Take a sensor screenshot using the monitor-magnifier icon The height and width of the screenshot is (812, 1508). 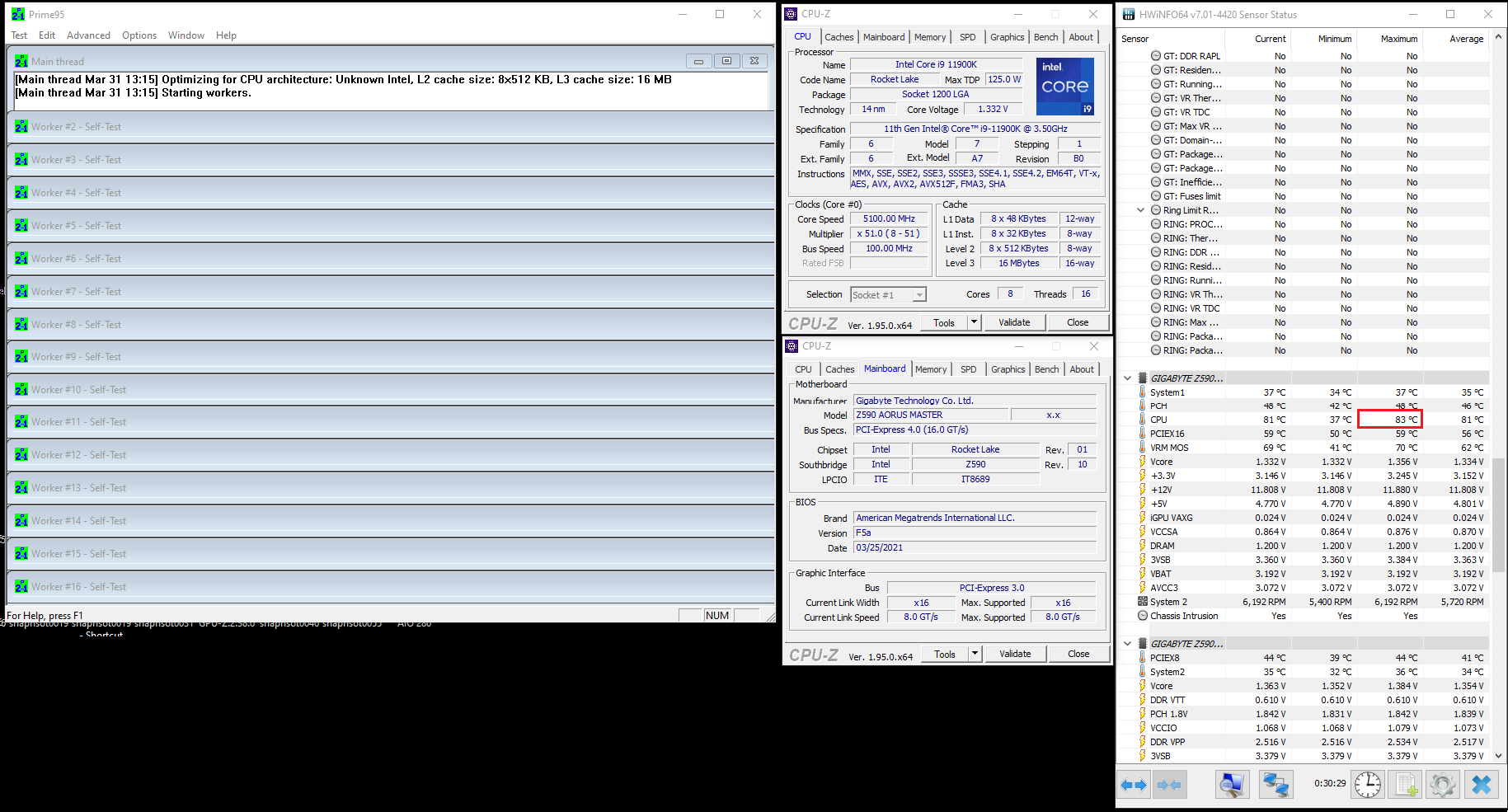tap(1232, 785)
